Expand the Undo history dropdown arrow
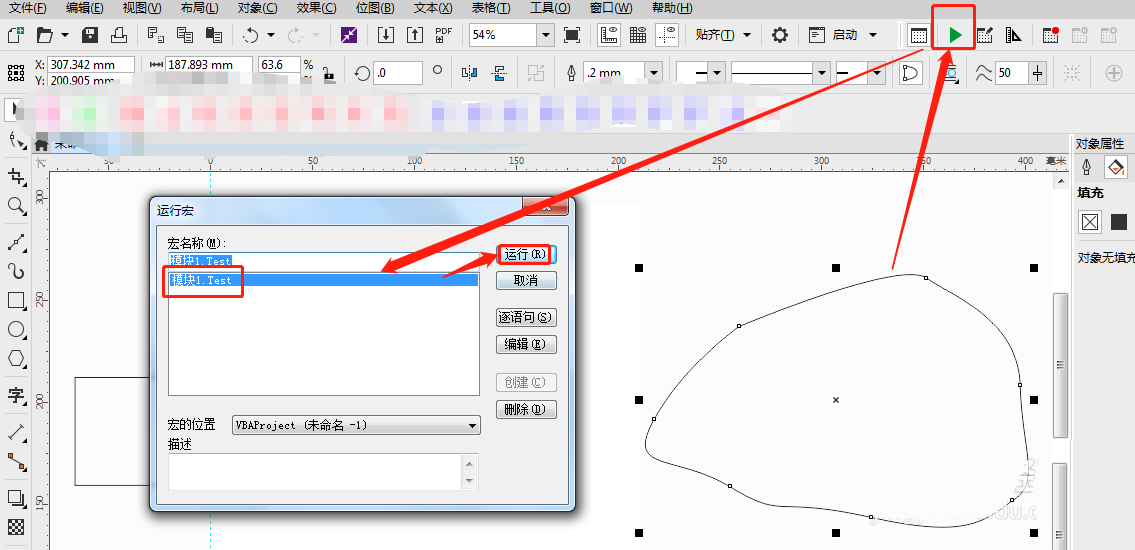The image size is (1135, 550). click(271, 35)
